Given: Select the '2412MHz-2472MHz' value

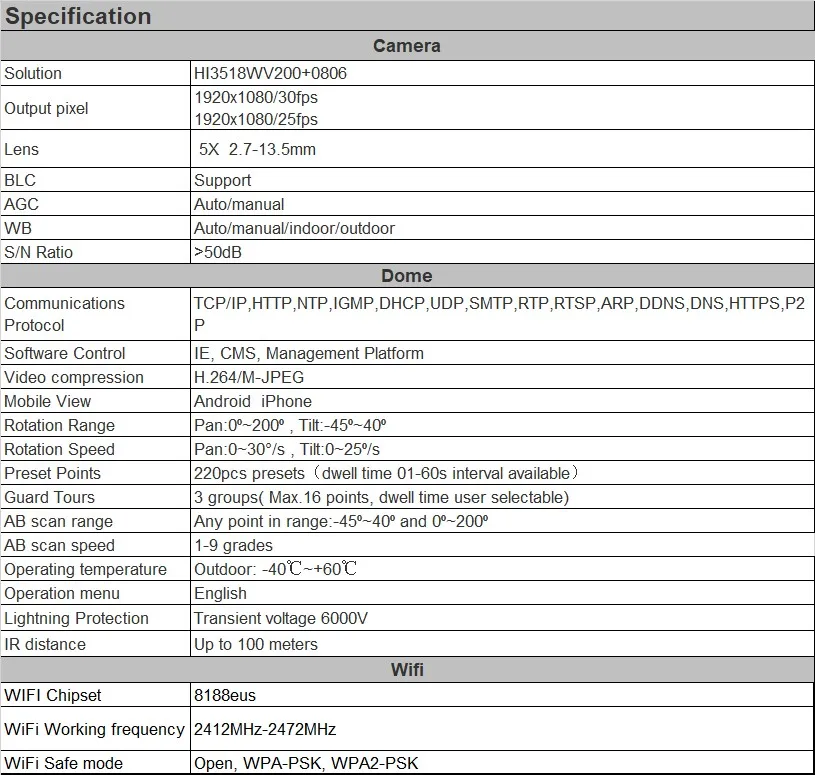Looking at the screenshot, I should pyautogui.click(x=265, y=729).
